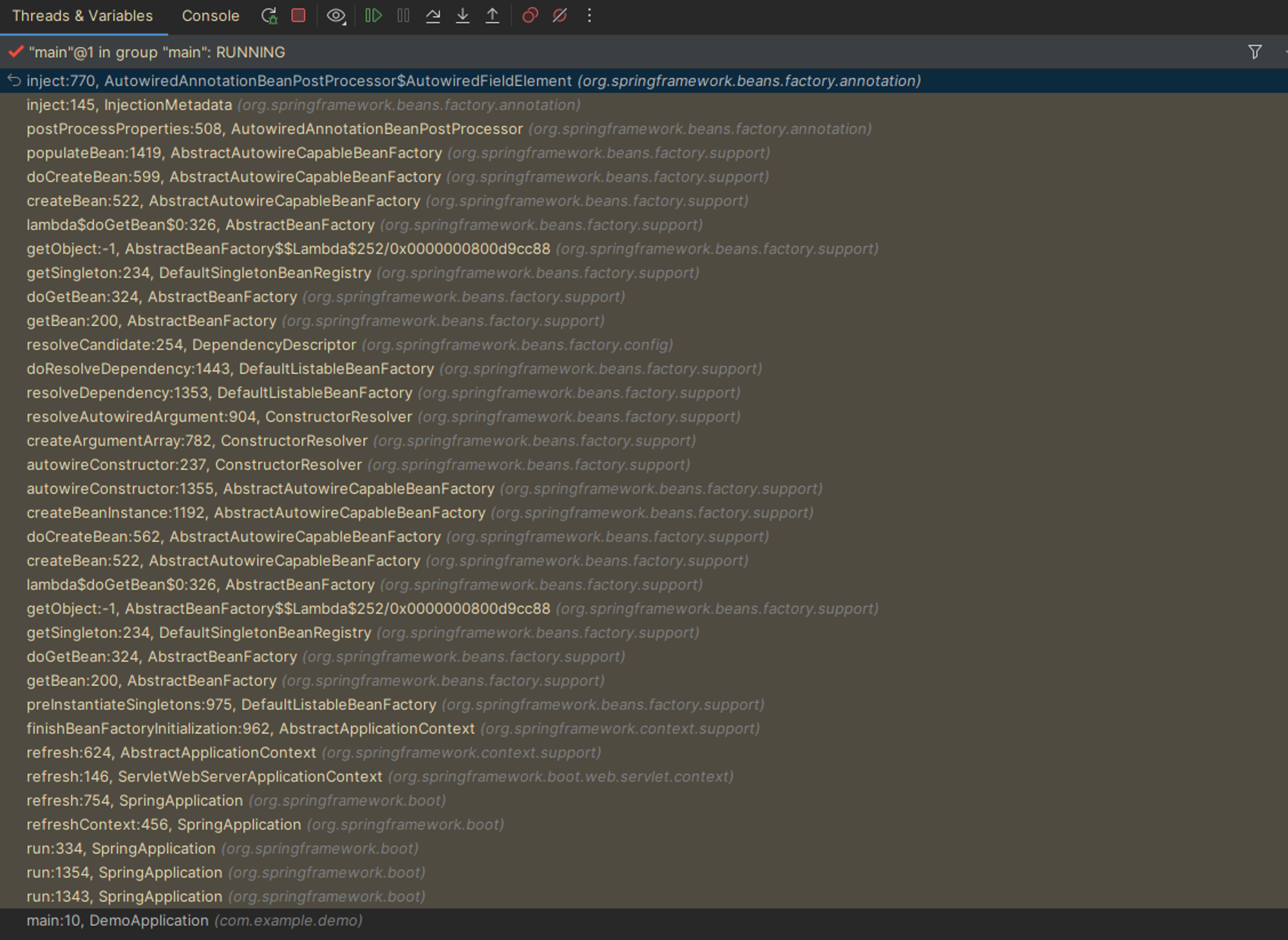Viewport: 1288px width, 940px height.
Task: Click the Step Into arrow
Action: tap(462, 15)
